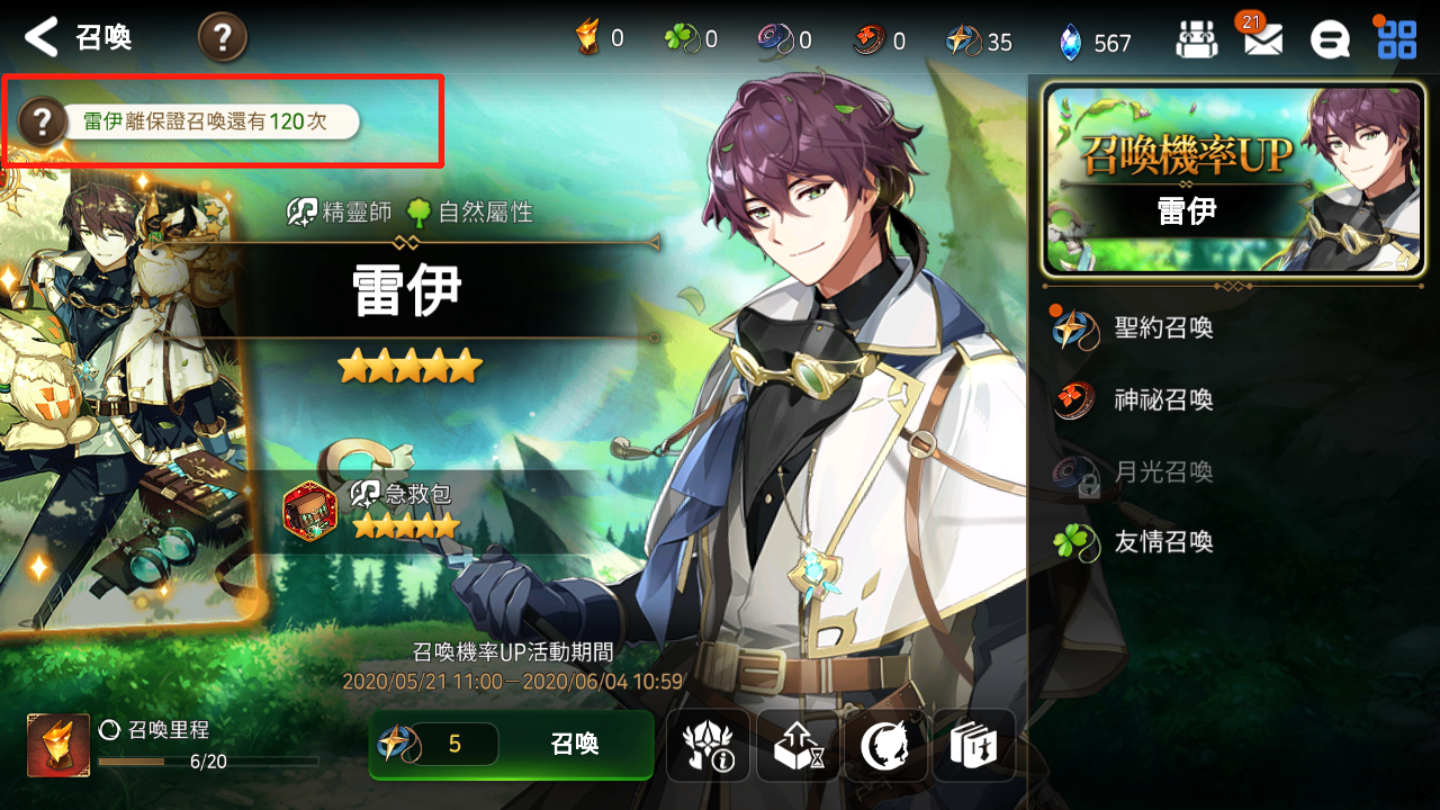This screenshot has height=810, width=1440.
Task: Tap the Skystone currency 567 counter
Action: pos(1095,41)
